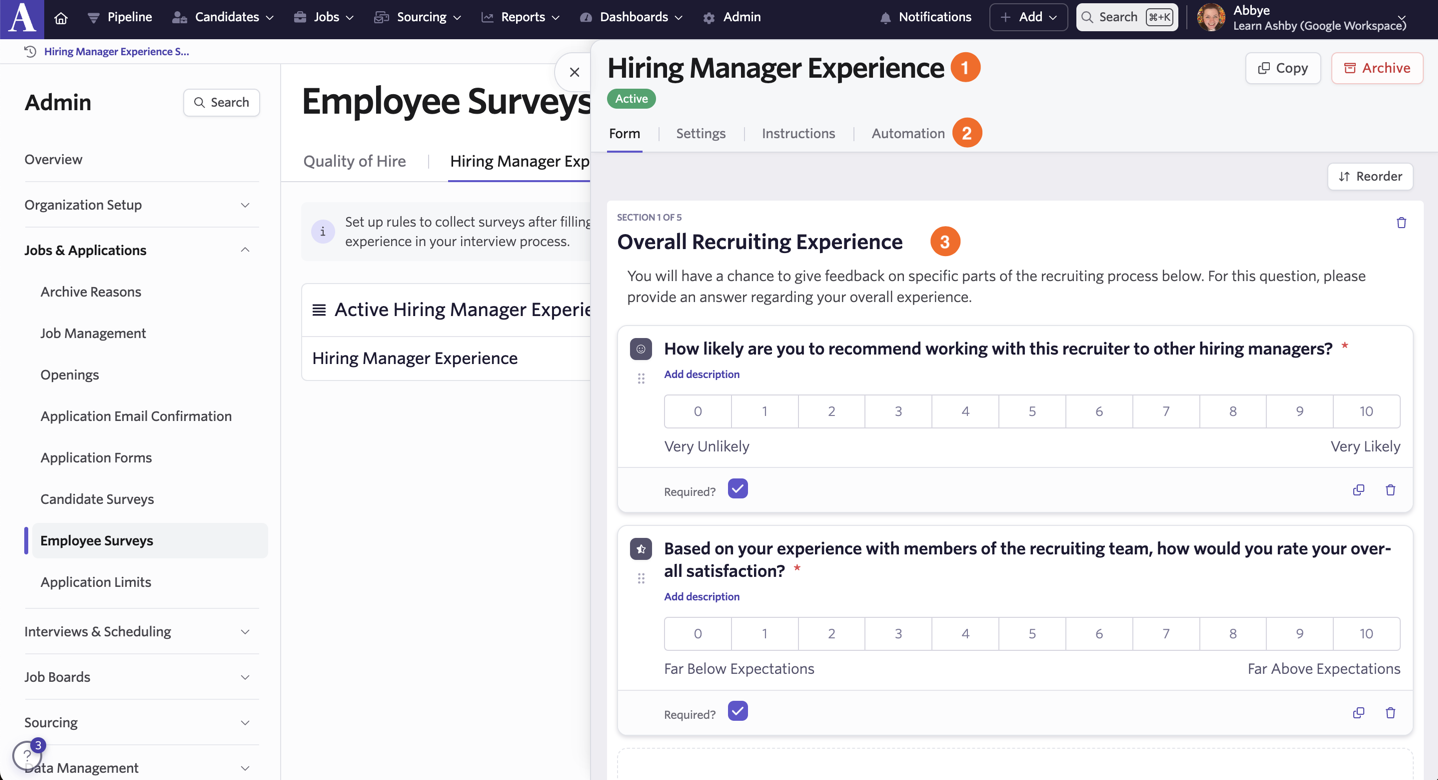Delete the overall satisfaction question
Viewport: 1438px width, 780px height.
(x=1390, y=713)
